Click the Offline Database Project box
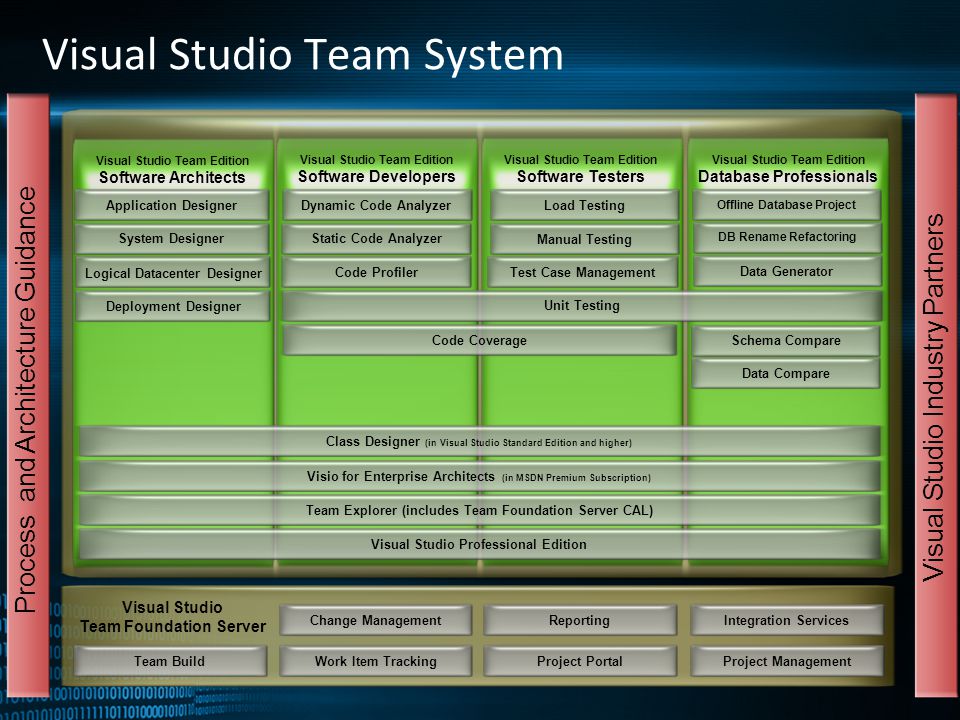Image resolution: width=960 pixels, height=720 pixels. [x=787, y=205]
